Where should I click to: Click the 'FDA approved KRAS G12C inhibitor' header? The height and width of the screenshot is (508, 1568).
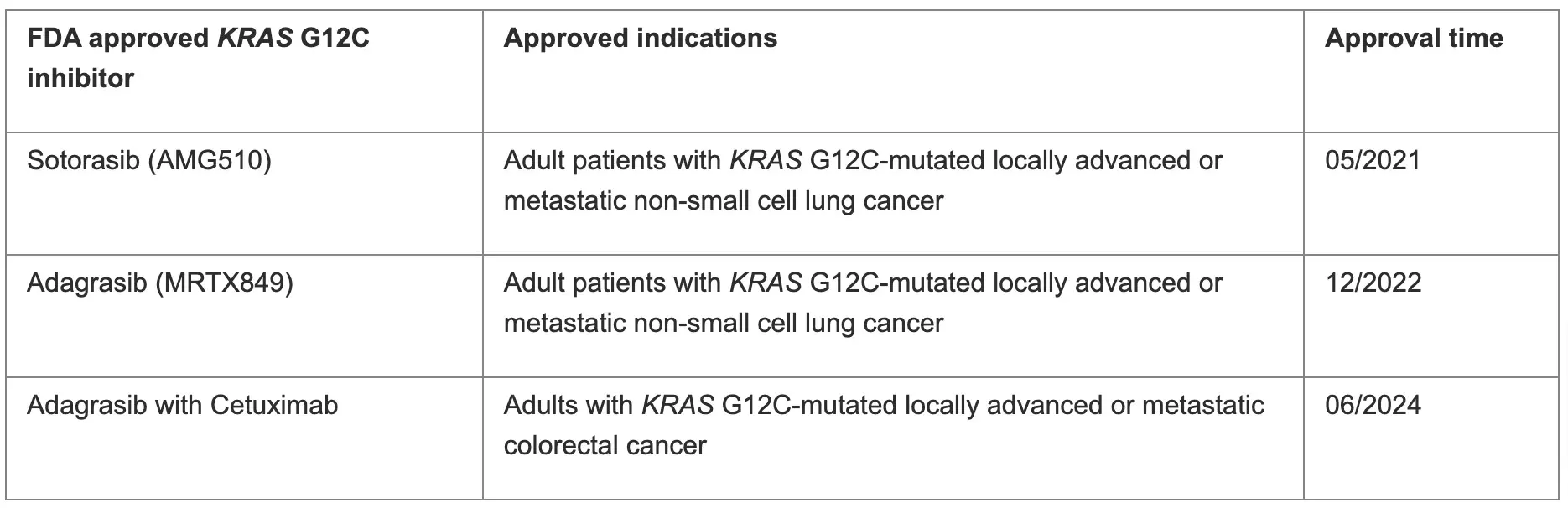[x=198, y=58]
